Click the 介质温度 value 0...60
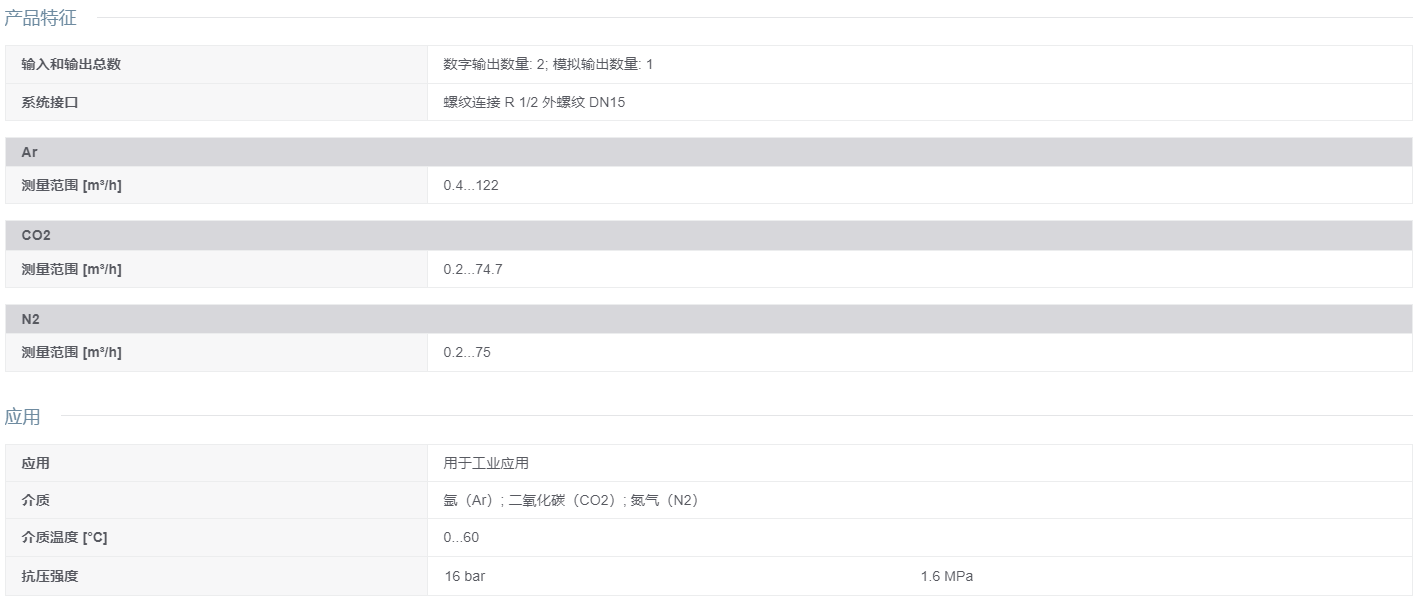1419x600 pixels. (x=461, y=538)
